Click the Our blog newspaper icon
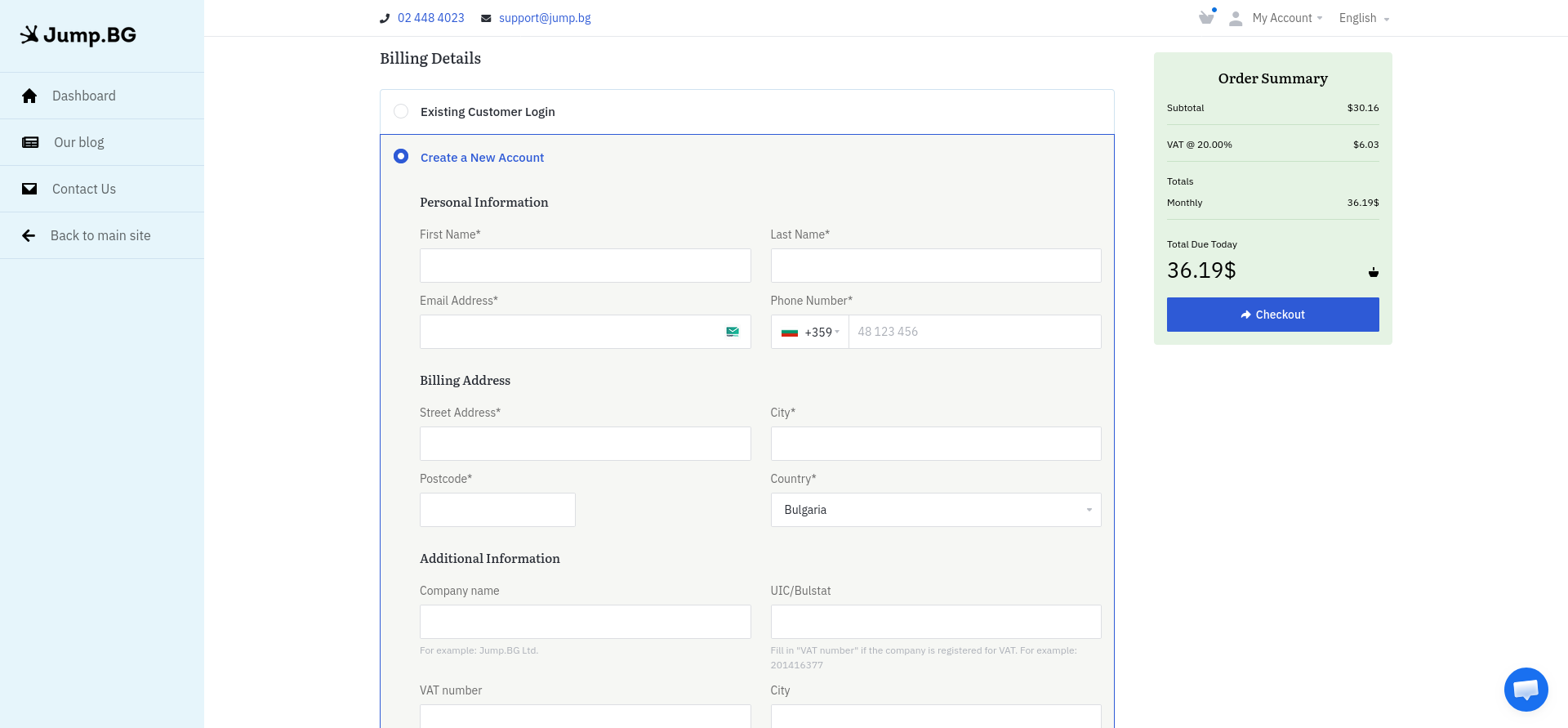The width and height of the screenshot is (1568, 728). (30, 142)
